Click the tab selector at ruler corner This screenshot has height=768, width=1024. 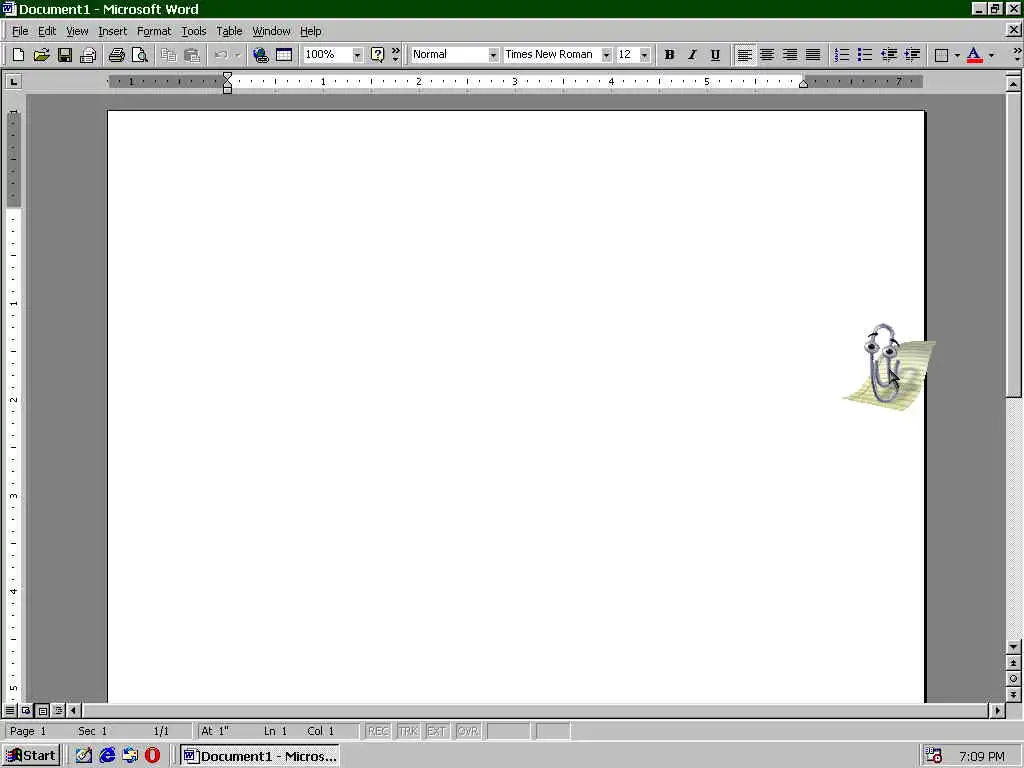13,82
